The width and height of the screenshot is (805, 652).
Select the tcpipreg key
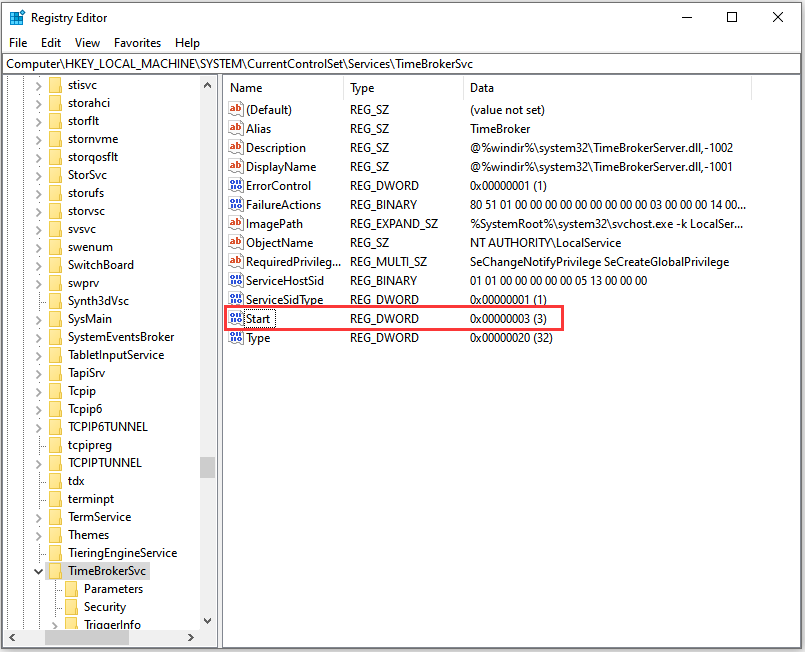[x=90, y=445]
